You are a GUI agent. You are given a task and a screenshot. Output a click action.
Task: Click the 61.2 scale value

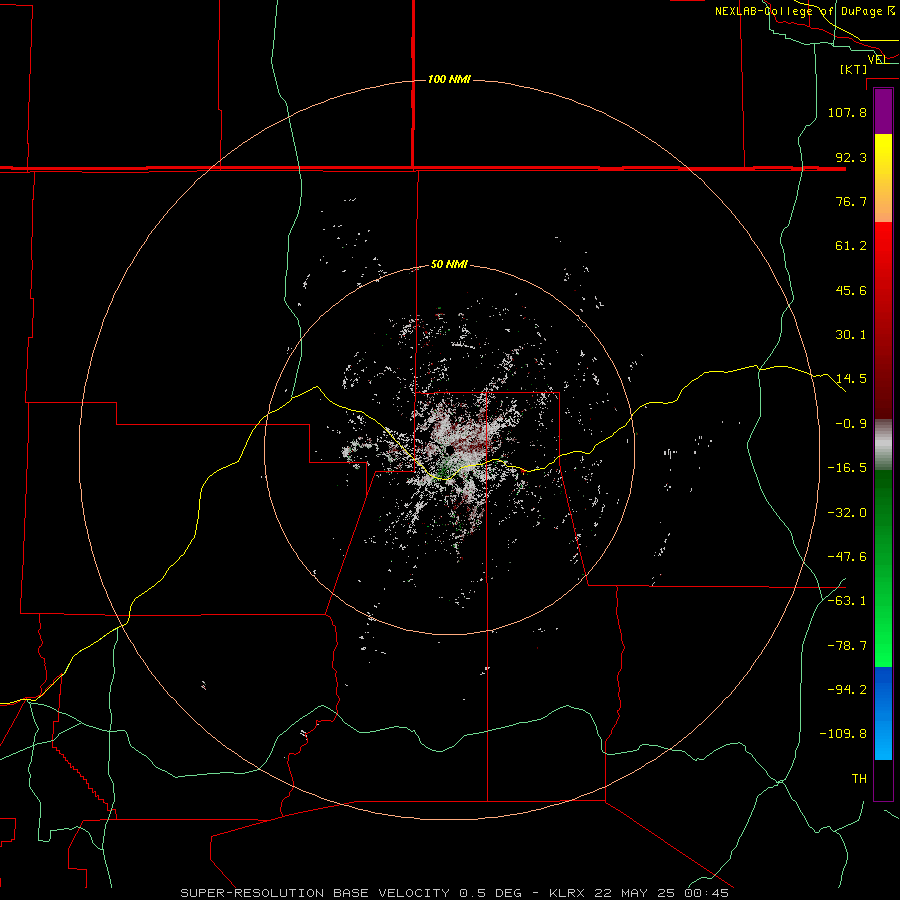pos(851,246)
